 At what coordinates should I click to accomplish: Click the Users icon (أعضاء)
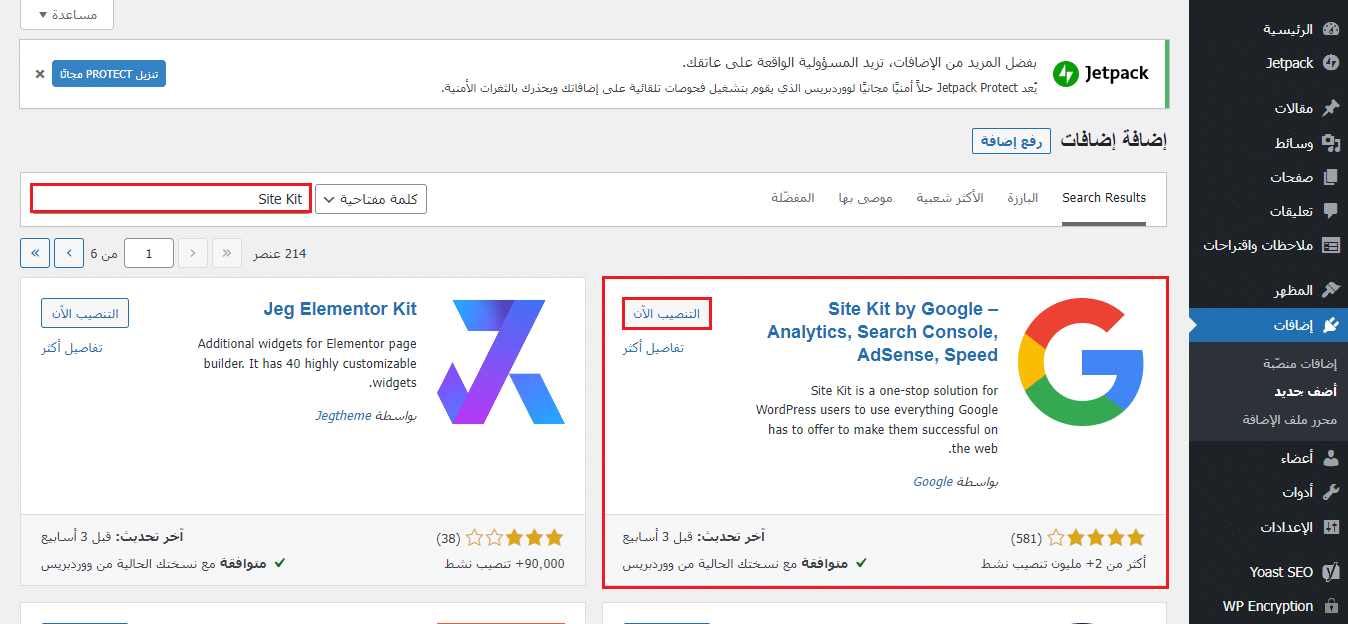tap(1330, 458)
